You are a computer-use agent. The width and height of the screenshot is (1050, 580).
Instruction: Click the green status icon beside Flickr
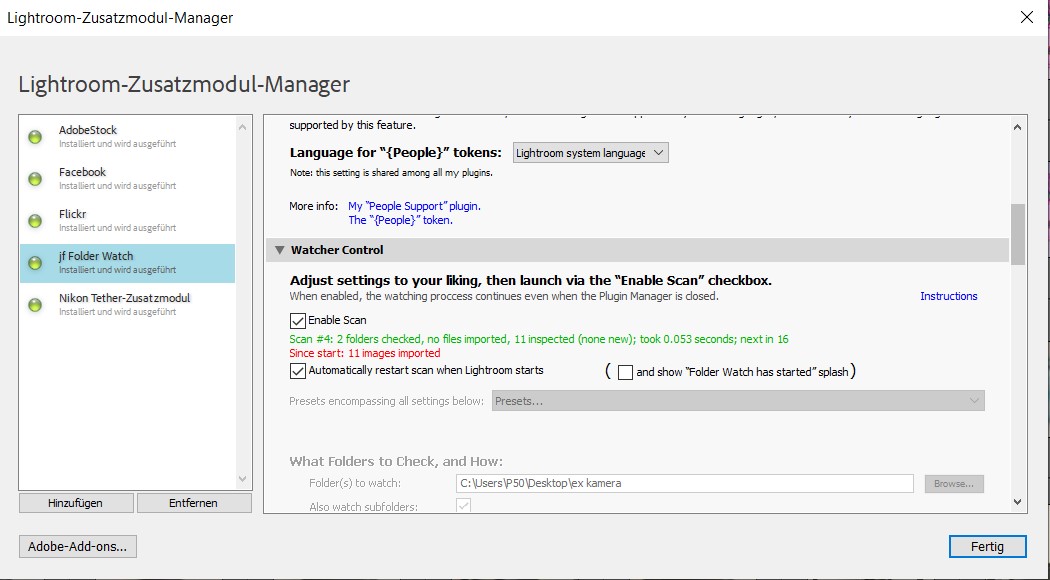click(35, 221)
